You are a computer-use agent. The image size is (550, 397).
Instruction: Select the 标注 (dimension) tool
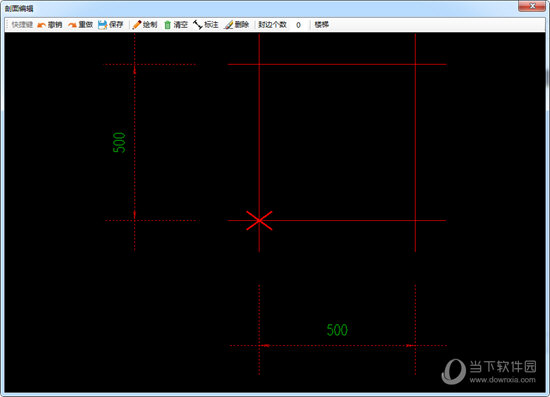pyautogui.click(x=206, y=25)
